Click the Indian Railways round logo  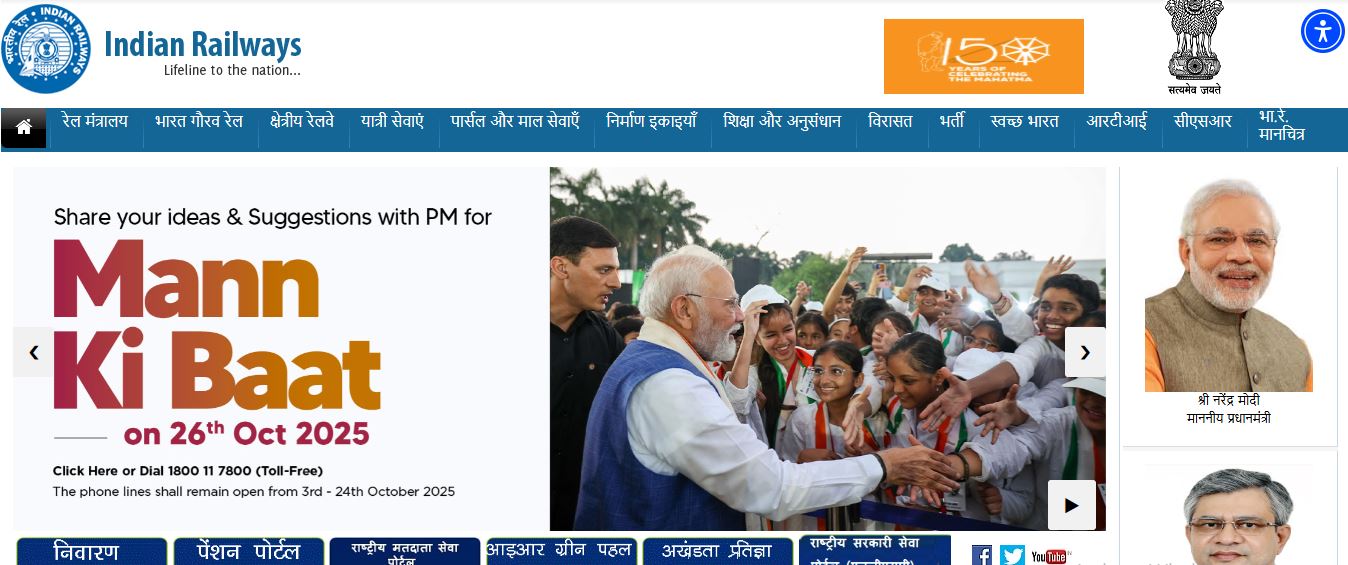point(46,48)
